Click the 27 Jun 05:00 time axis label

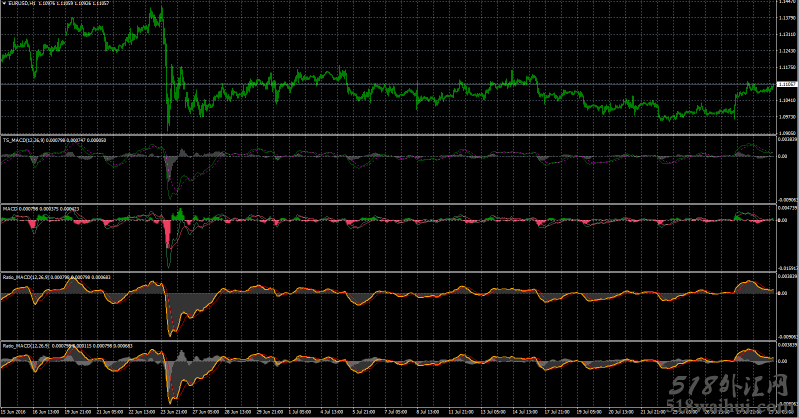click(206, 411)
